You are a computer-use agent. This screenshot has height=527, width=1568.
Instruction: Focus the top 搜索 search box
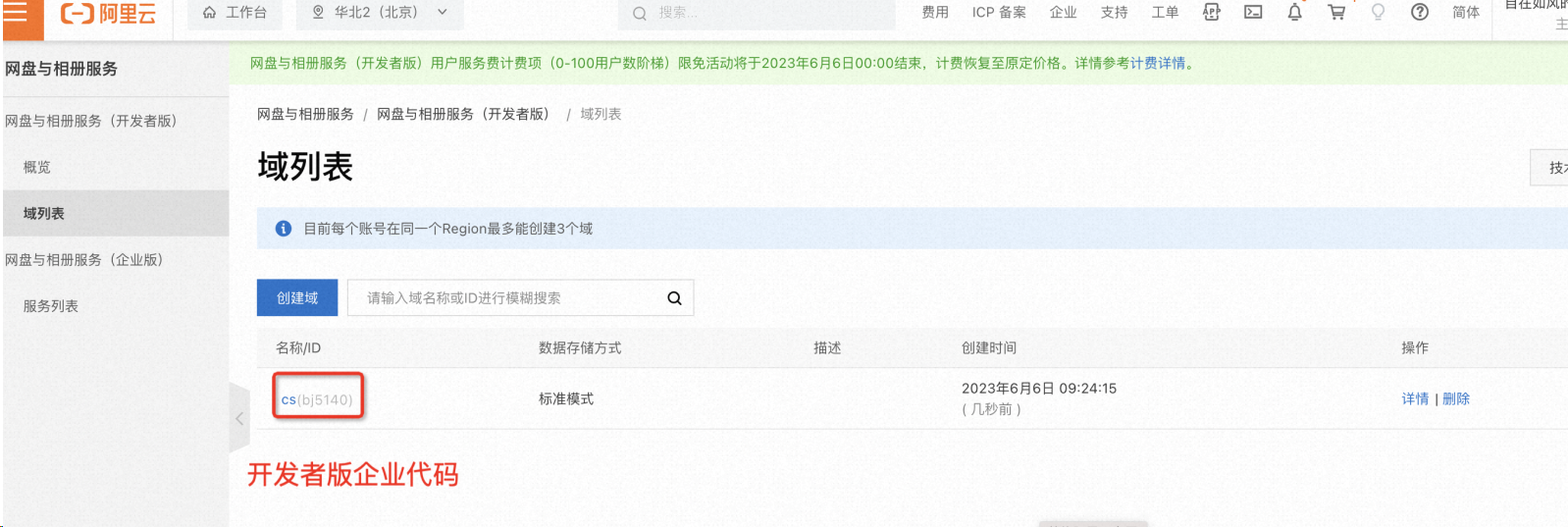(756, 13)
